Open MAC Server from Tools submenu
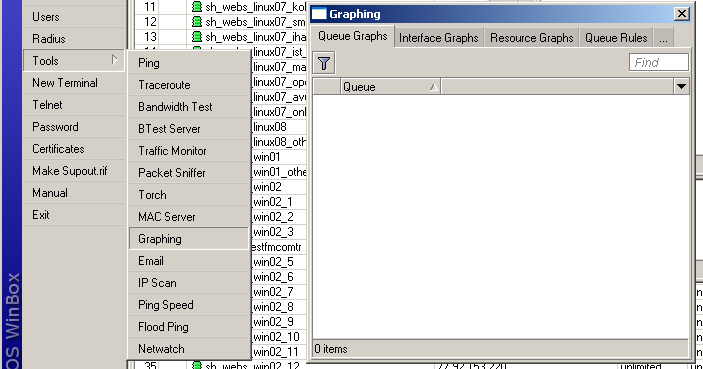Screen dimensions: 703x369 click(x=189, y=217)
